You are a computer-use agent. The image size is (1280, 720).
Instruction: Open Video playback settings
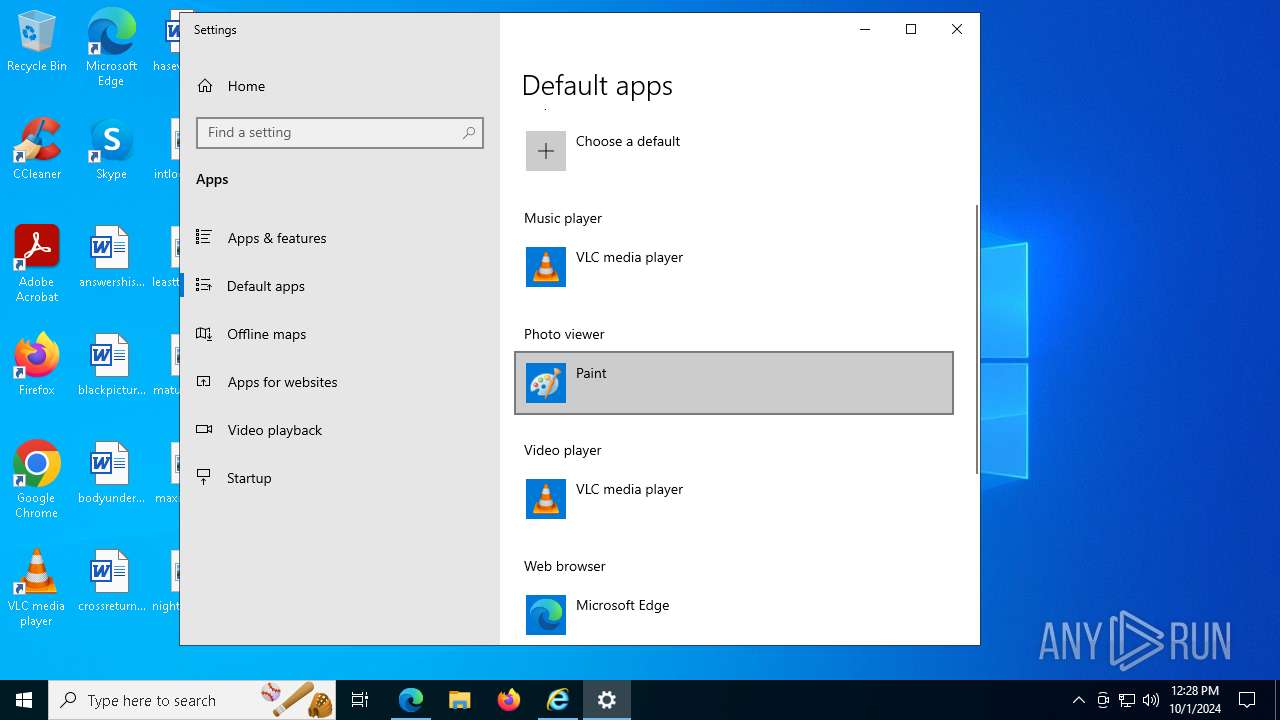[274, 430]
